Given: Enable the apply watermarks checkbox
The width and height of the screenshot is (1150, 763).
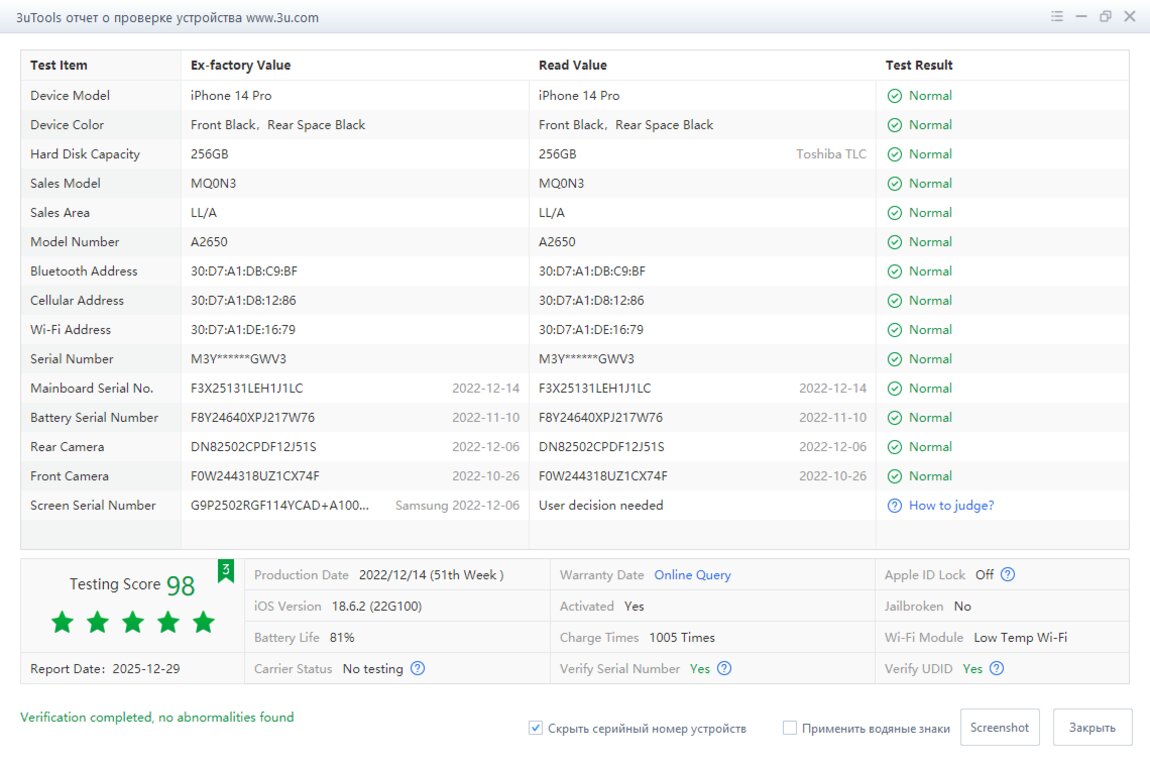Looking at the screenshot, I should 790,728.
